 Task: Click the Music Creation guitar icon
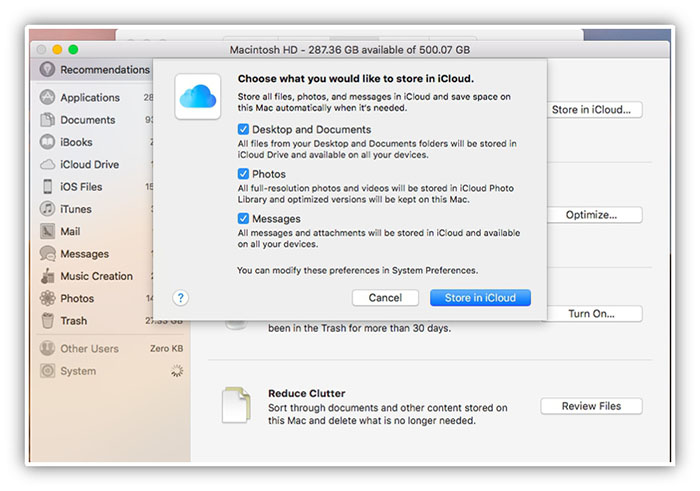point(47,276)
